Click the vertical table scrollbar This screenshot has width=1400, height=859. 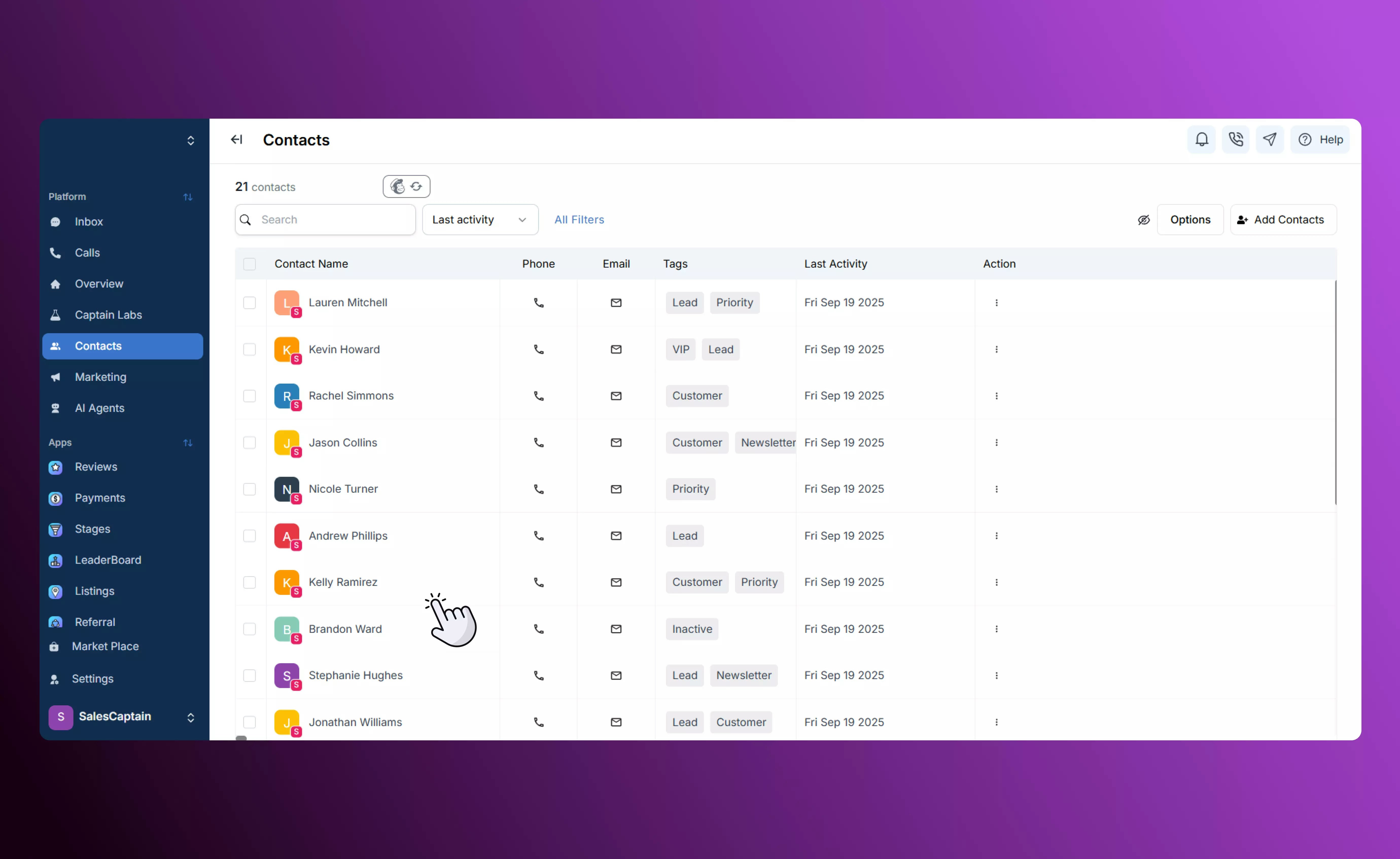tap(1335, 392)
